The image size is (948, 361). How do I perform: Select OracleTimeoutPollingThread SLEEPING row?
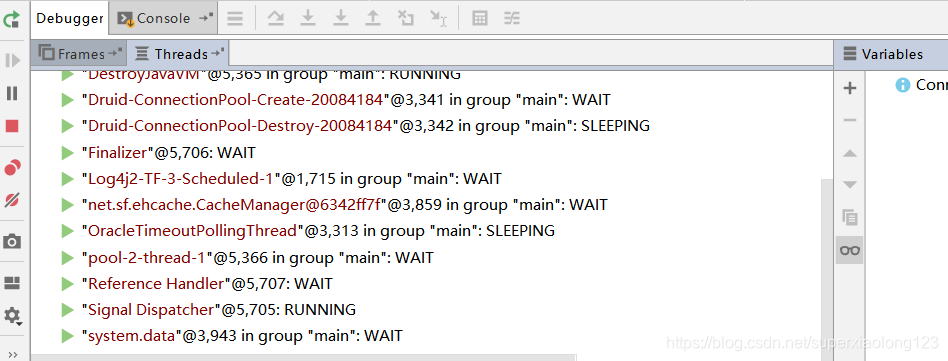point(318,231)
